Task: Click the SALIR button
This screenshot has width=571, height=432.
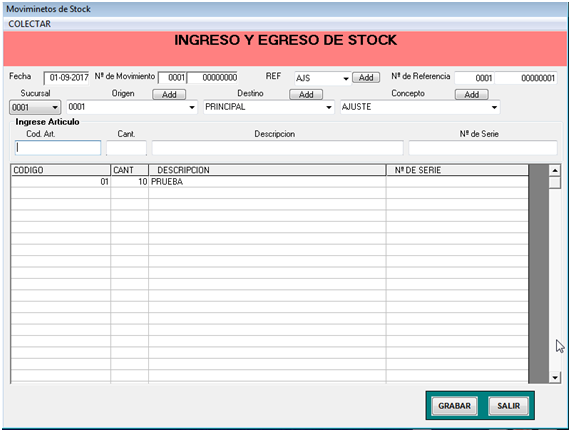Action: [508, 406]
